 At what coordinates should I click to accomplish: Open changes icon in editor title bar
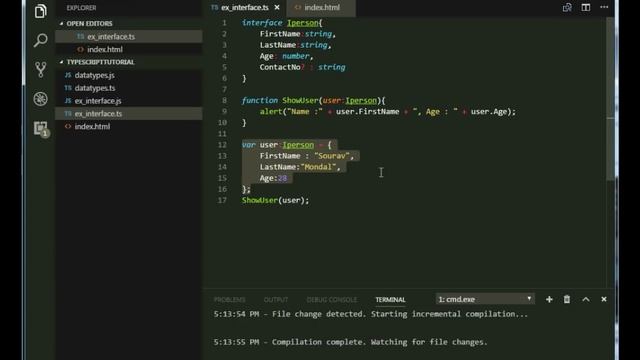[567, 7]
